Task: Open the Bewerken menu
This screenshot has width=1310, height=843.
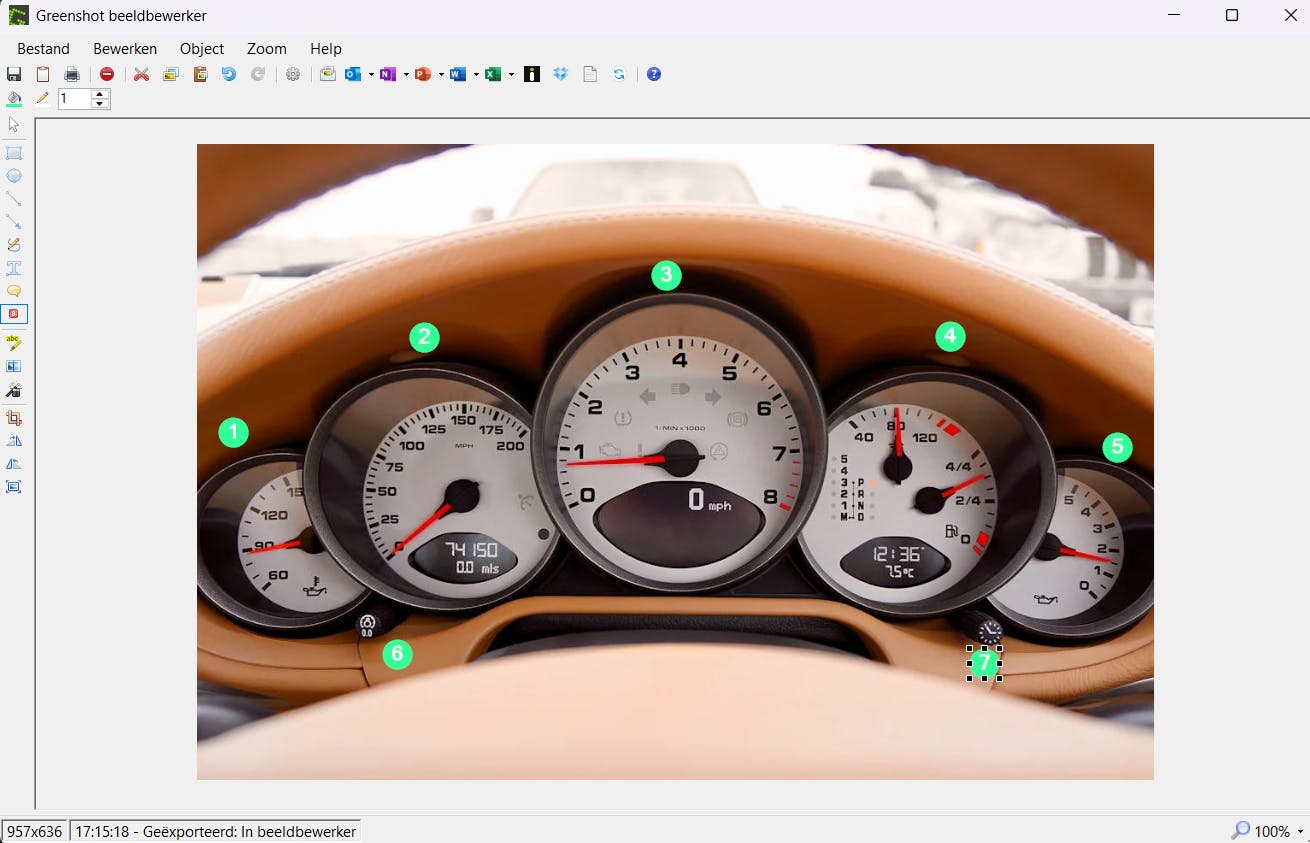Action: 125,48
